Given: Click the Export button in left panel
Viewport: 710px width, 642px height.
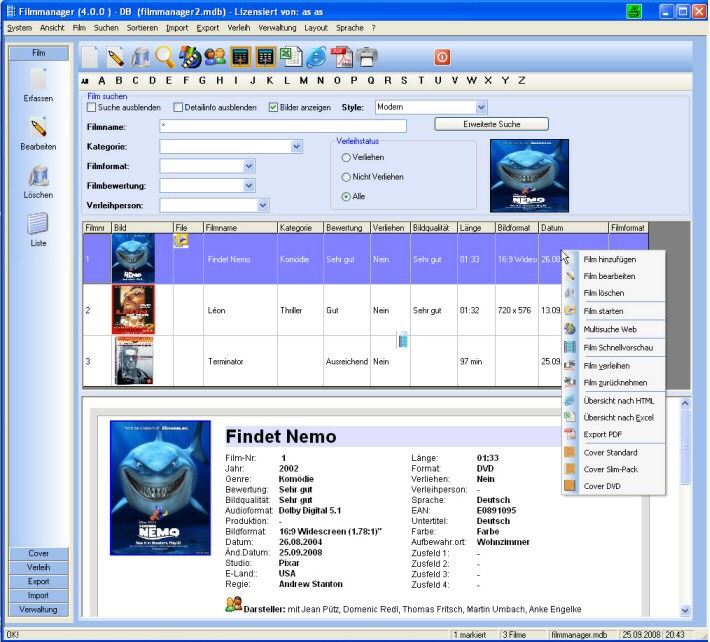Looking at the screenshot, I should (39, 581).
